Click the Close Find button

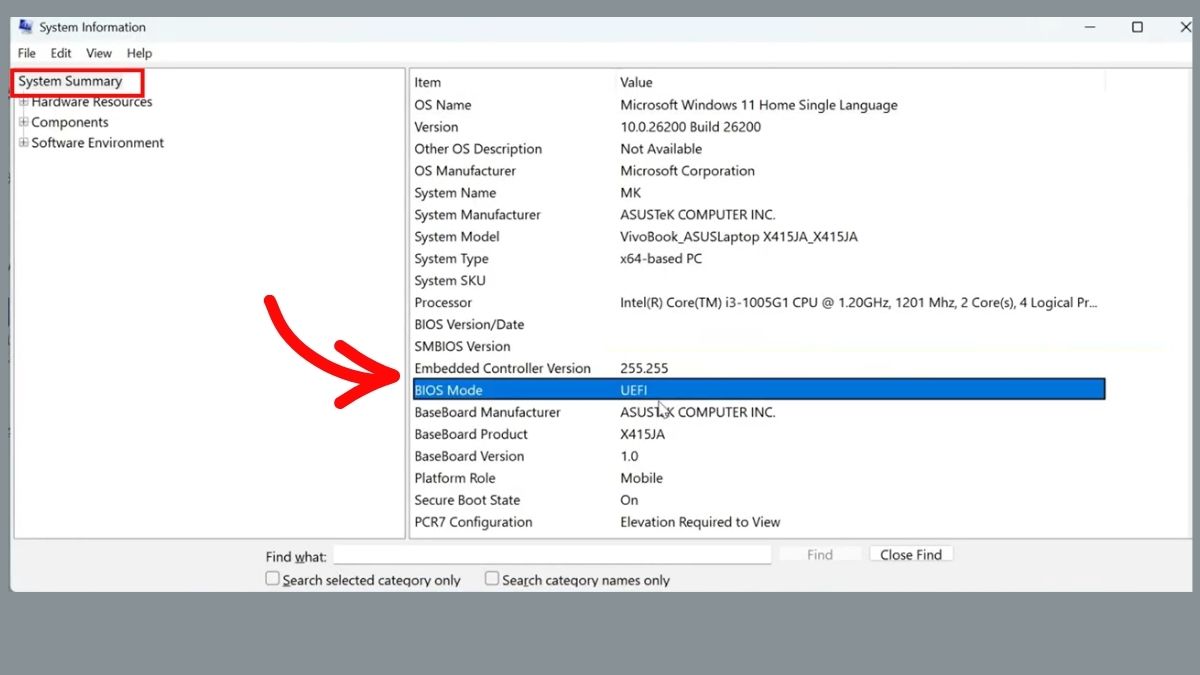coord(911,555)
